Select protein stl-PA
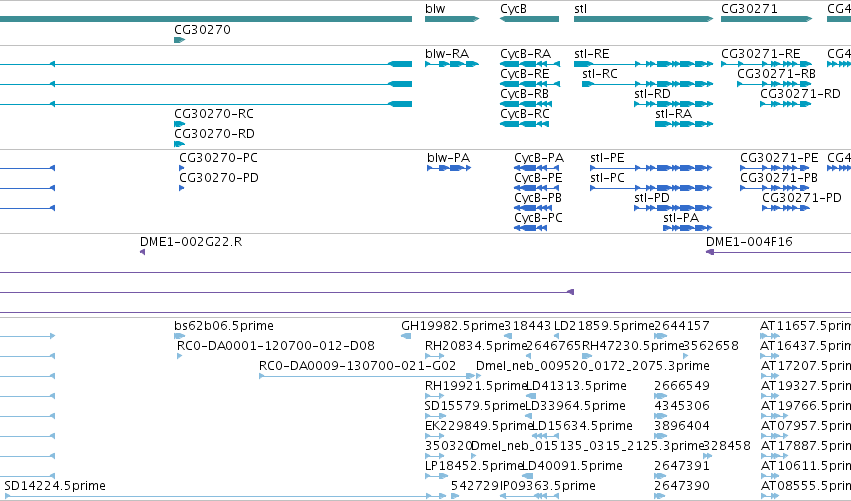This screenshot has height=501, width=851. pos(681,218)
